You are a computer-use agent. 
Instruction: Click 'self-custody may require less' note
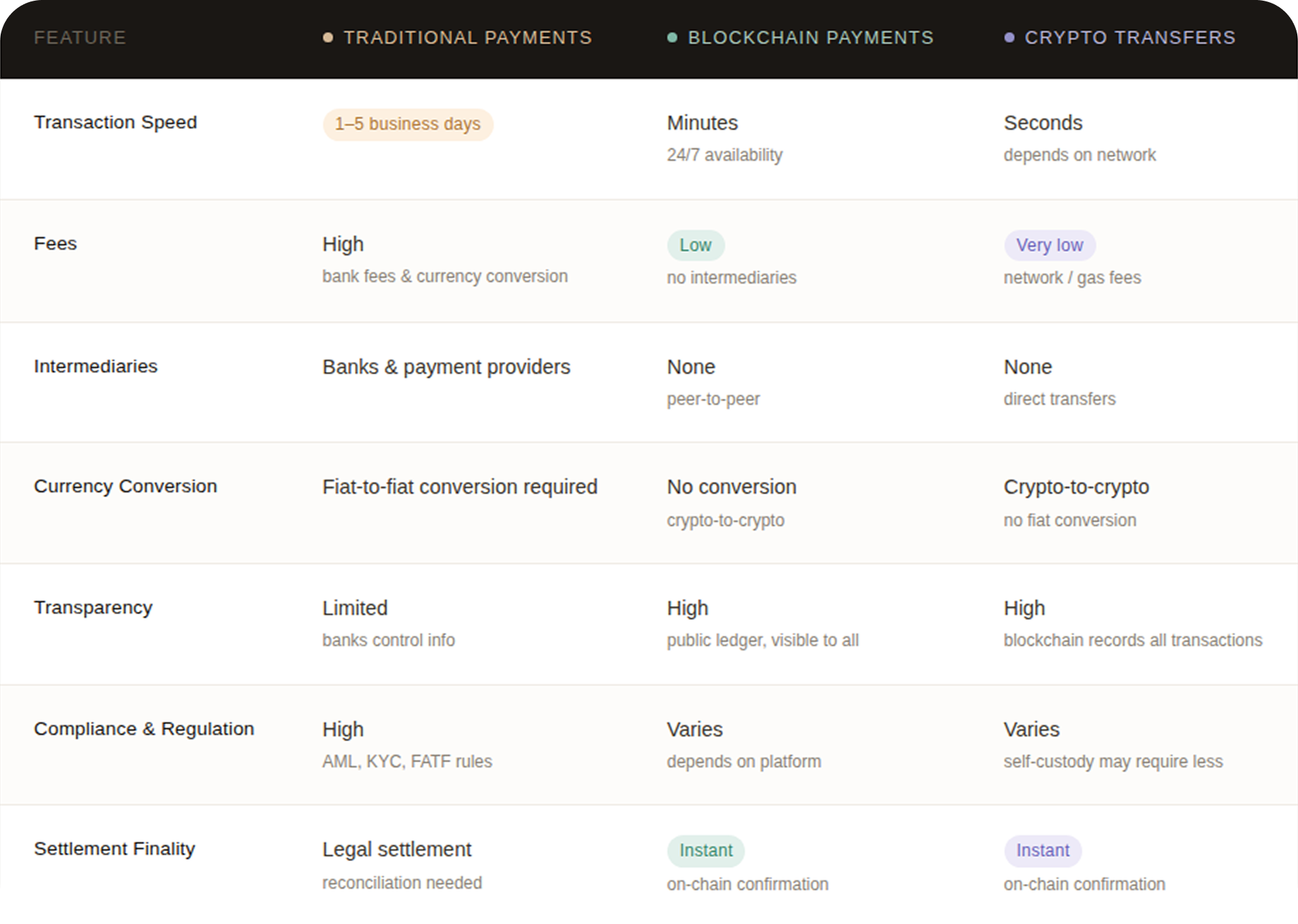[x=1113, y=762]
